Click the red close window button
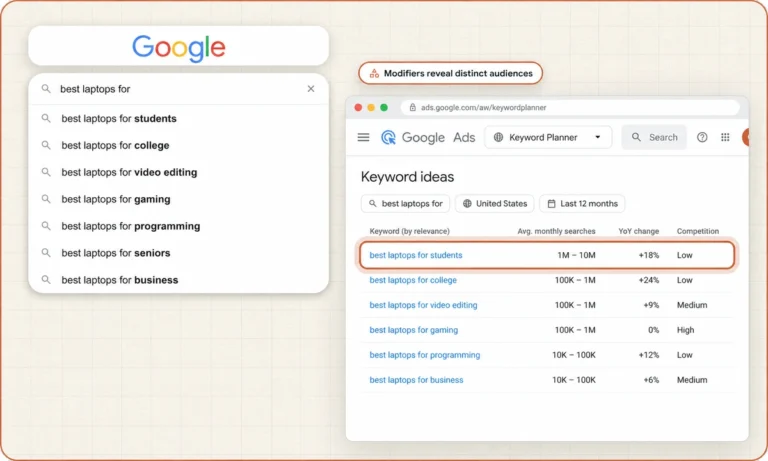Viewport: 768px width, 461px height. (359, 108)
